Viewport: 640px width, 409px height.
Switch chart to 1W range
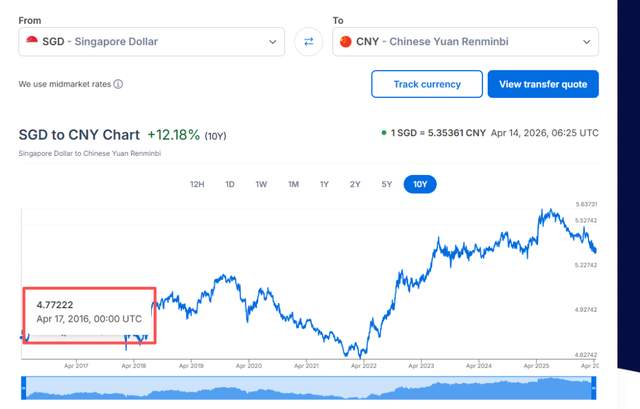tap(261, 184)
